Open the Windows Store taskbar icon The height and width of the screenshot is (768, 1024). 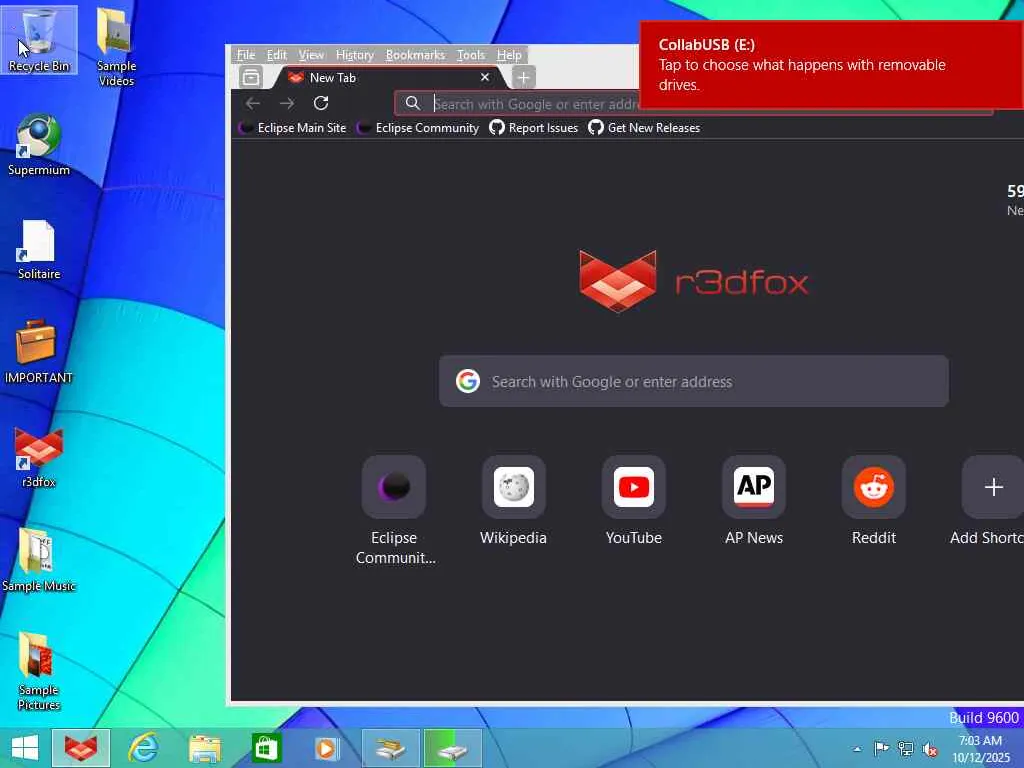pos(266,748)
